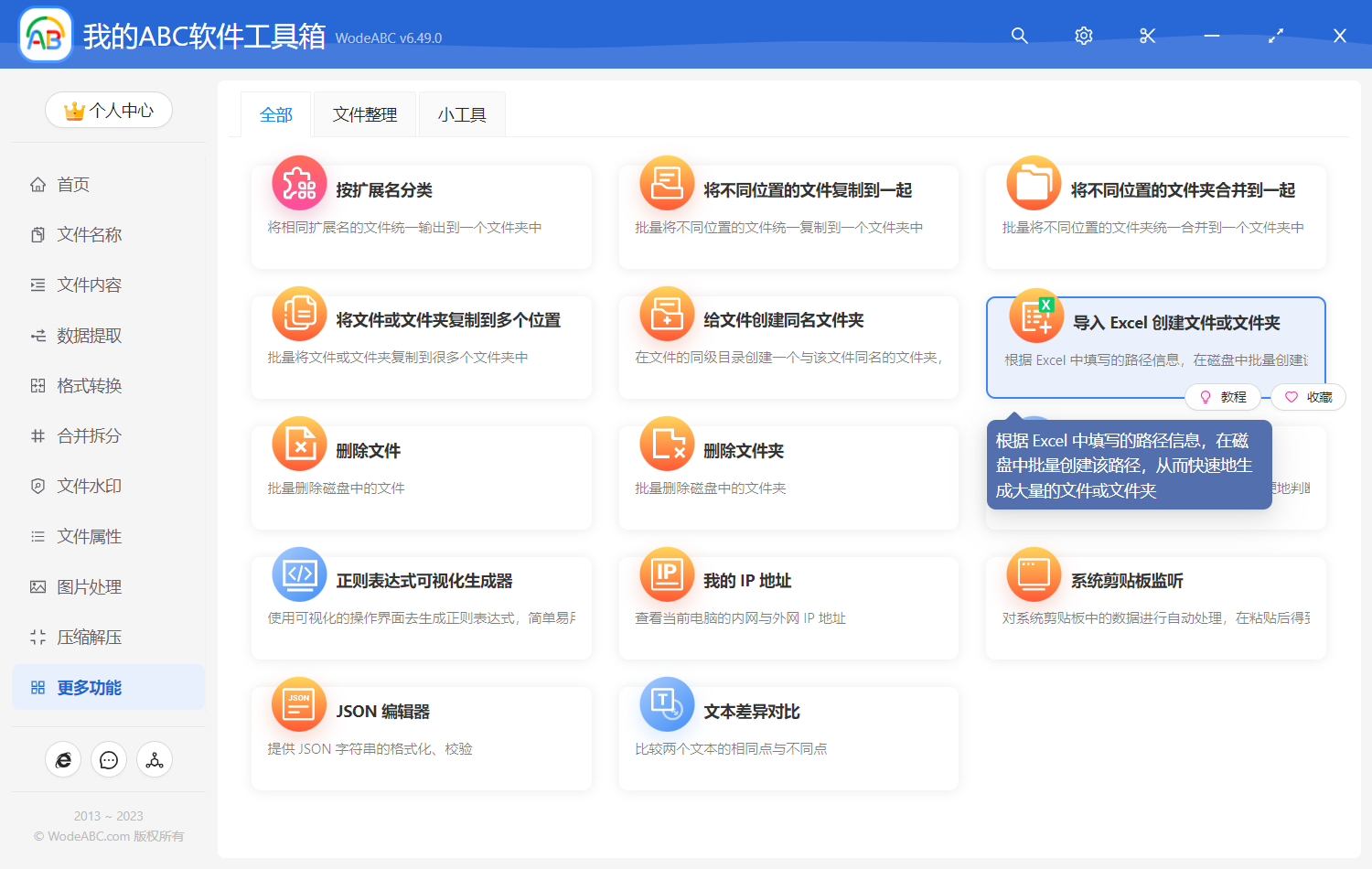
Task: Click the 教程 tutorial button
Action: coord(1223,396)
